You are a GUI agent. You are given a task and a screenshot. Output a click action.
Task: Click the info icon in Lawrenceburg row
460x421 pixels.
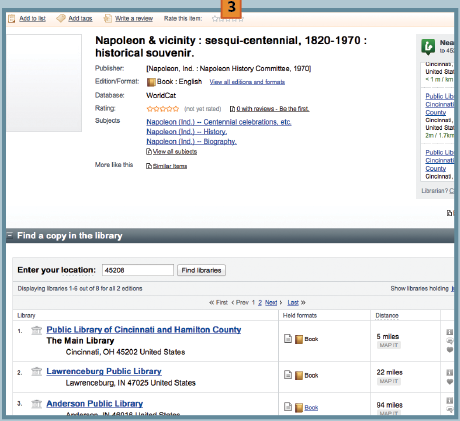(450, 372)
